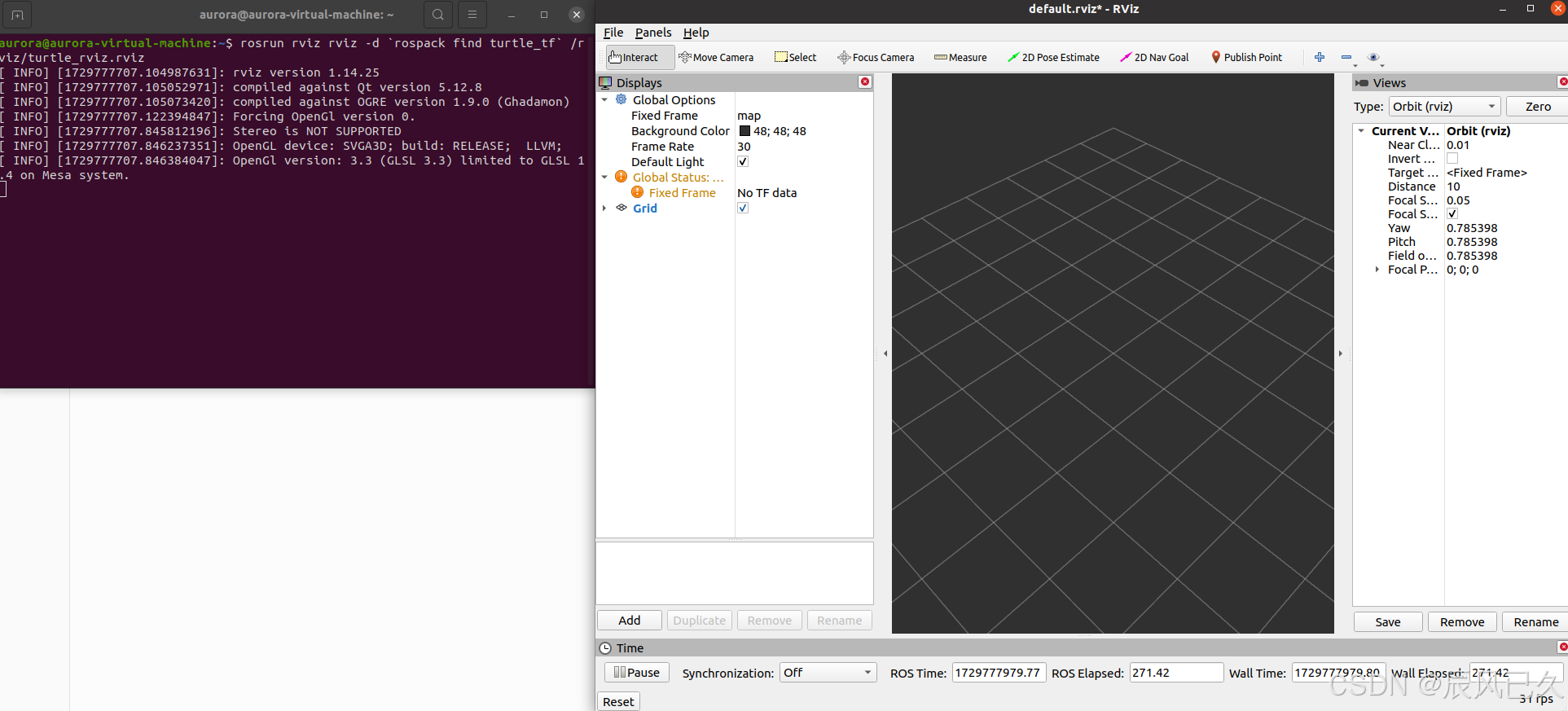
Task: Activate the Move Camera tool
Action: [x=716, y=57]
